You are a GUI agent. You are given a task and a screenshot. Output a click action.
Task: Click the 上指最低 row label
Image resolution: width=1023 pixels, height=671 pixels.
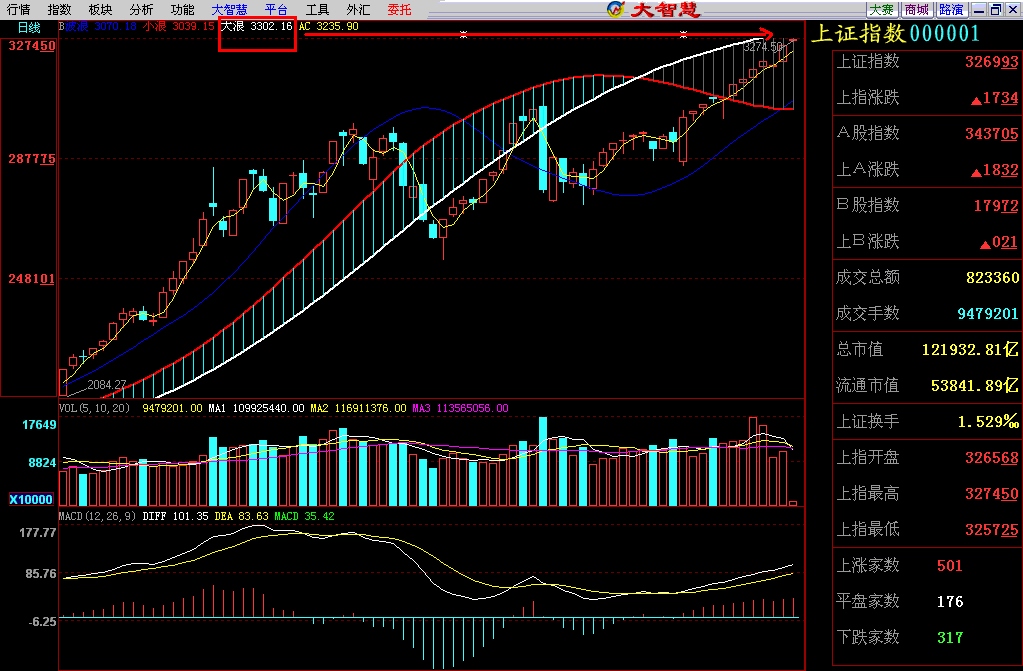868,529
